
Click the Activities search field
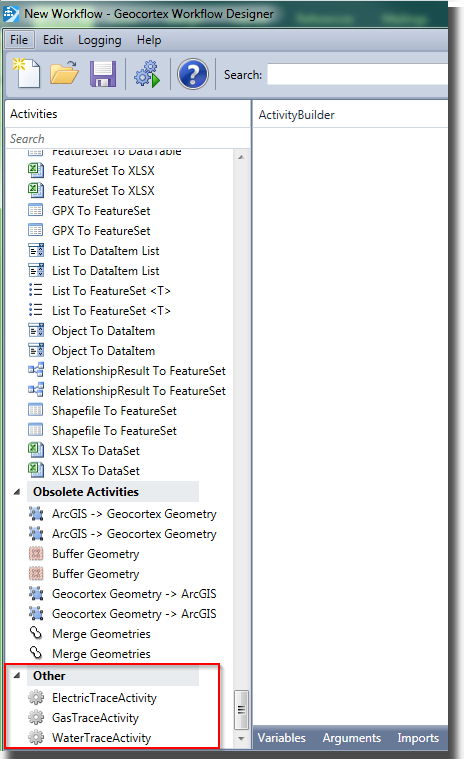(x=127, y=139)
